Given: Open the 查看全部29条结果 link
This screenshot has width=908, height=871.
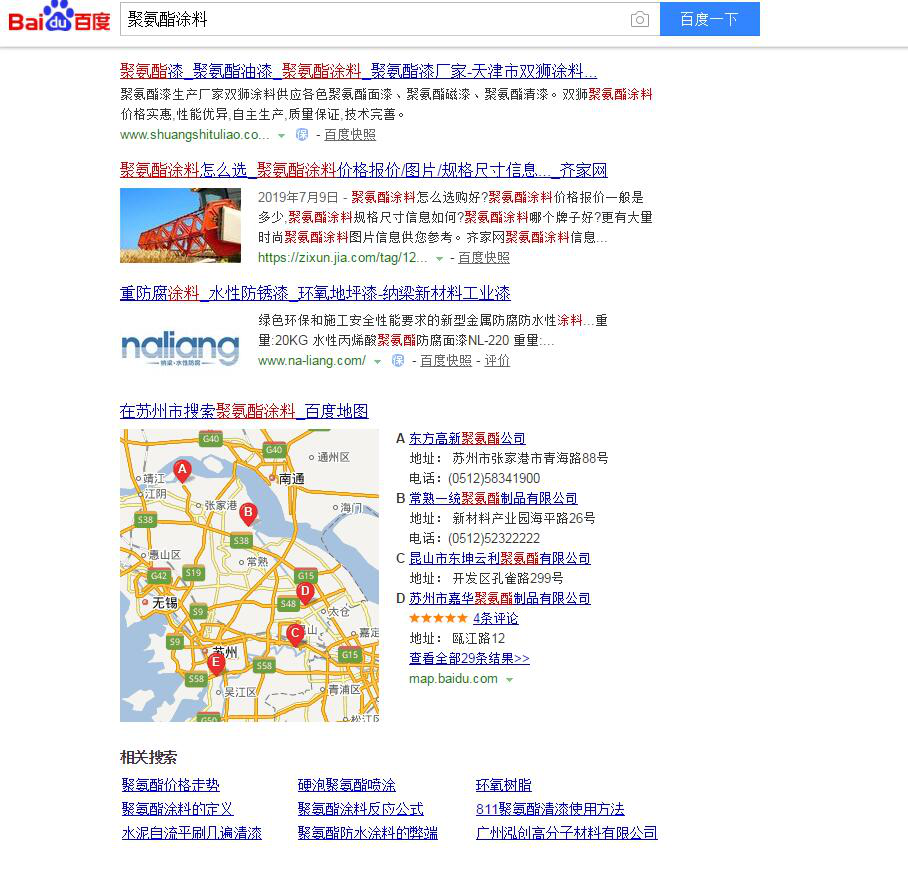Looking at the screenshot, I should 469,659.
